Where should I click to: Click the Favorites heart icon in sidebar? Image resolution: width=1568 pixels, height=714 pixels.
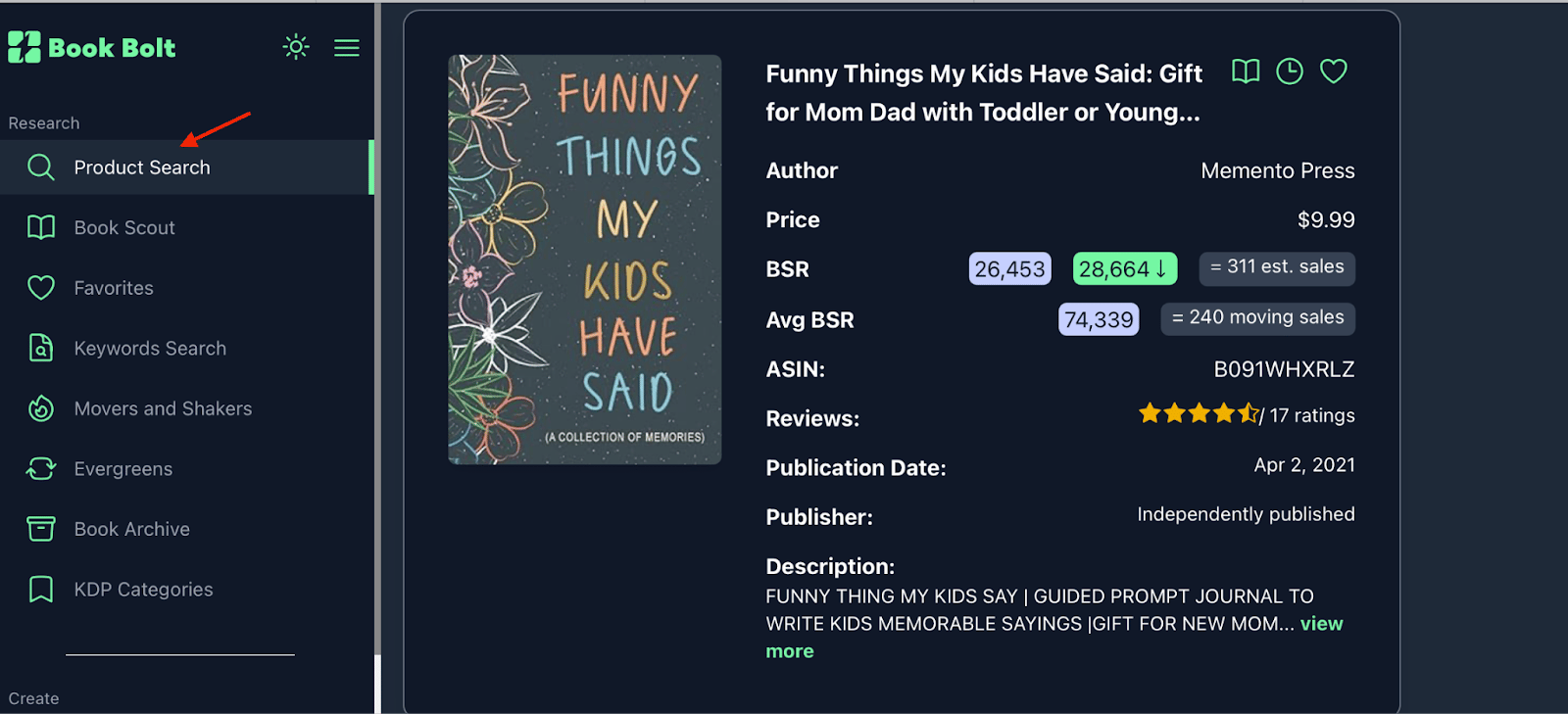41,288
